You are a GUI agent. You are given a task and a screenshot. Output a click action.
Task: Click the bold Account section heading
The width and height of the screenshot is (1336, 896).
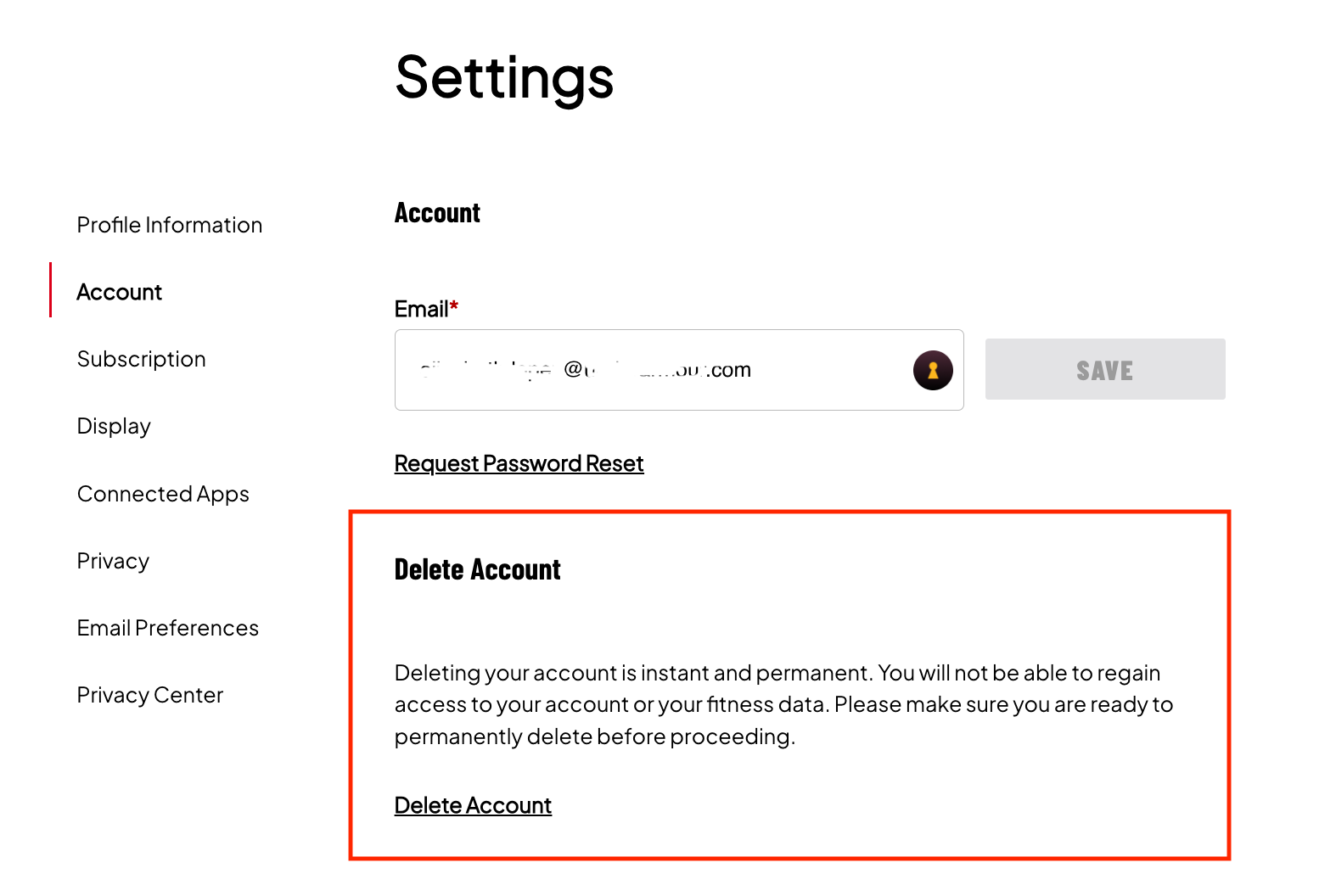(x=437, y=213)
